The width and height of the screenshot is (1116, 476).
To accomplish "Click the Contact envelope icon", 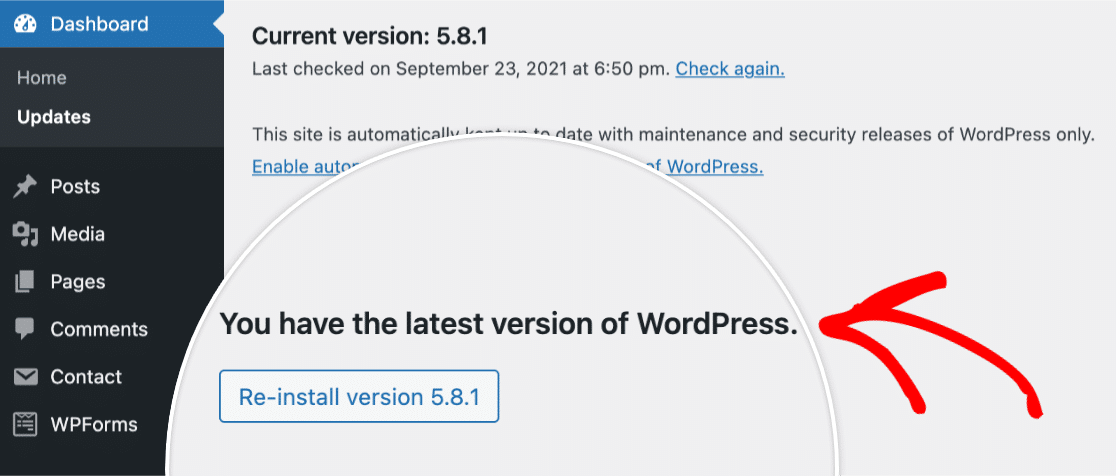I will [26, 376].
